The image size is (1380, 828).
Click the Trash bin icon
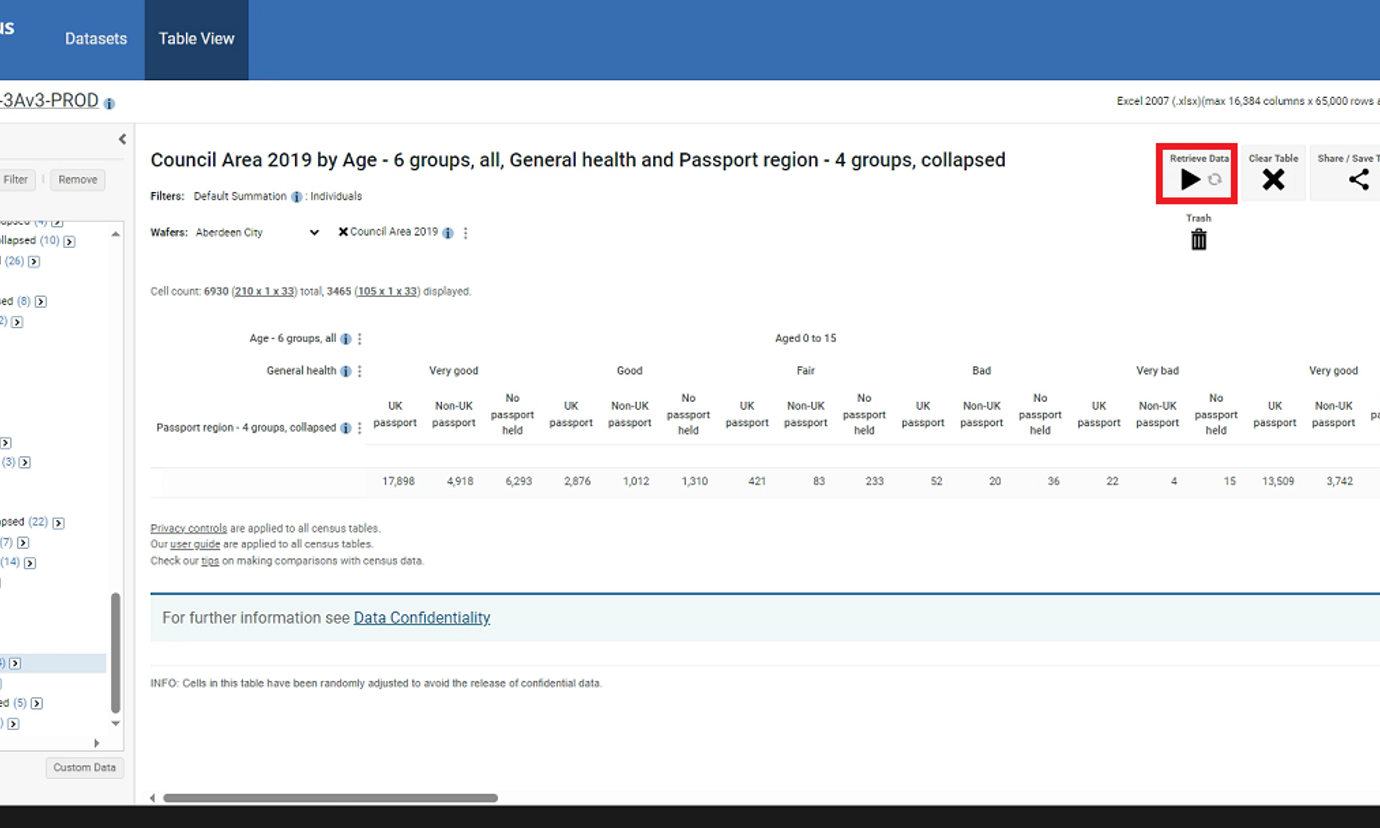[1198, 240]
